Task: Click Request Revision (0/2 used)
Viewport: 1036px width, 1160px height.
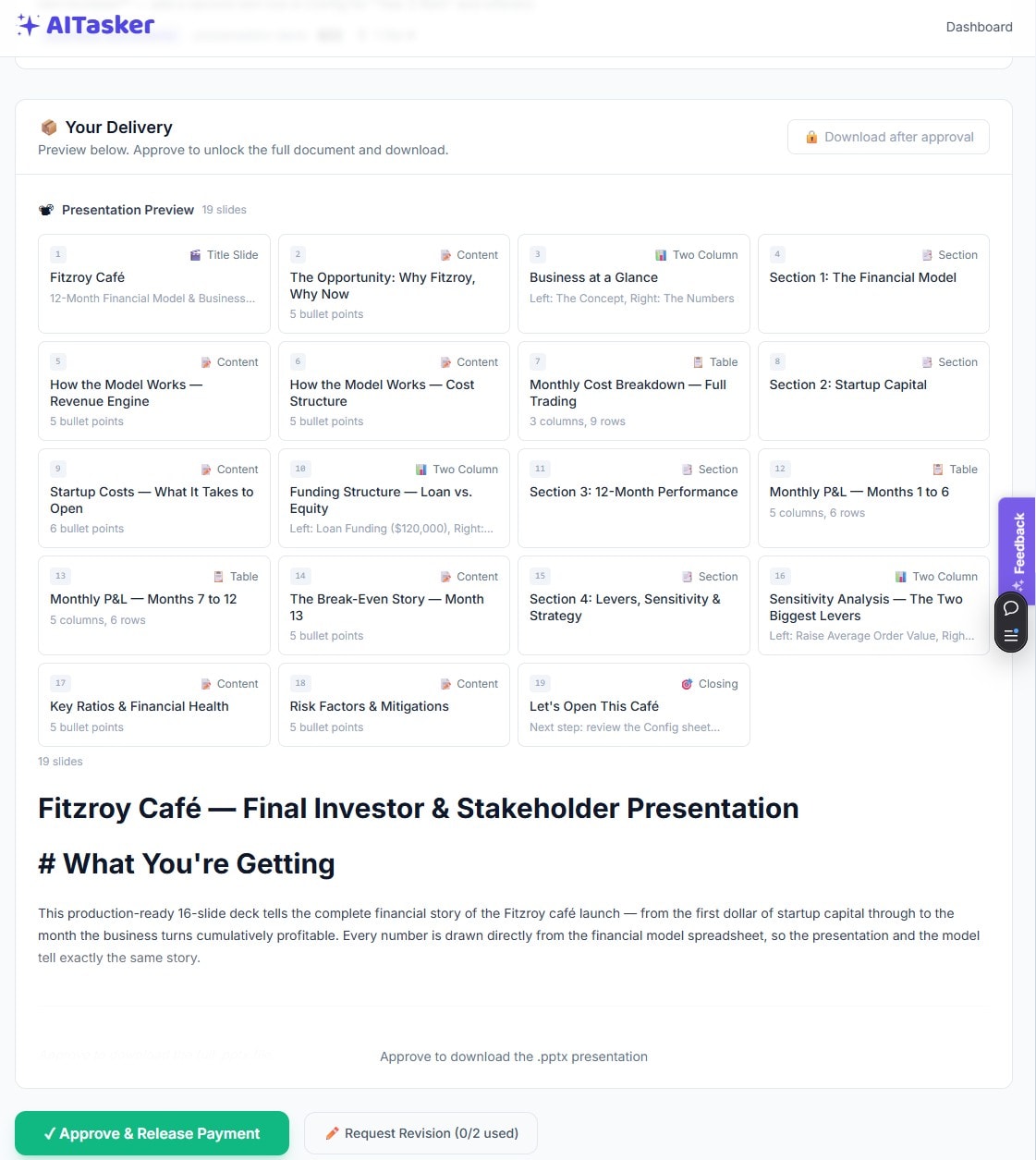Action: click(x=420, y=1133)
